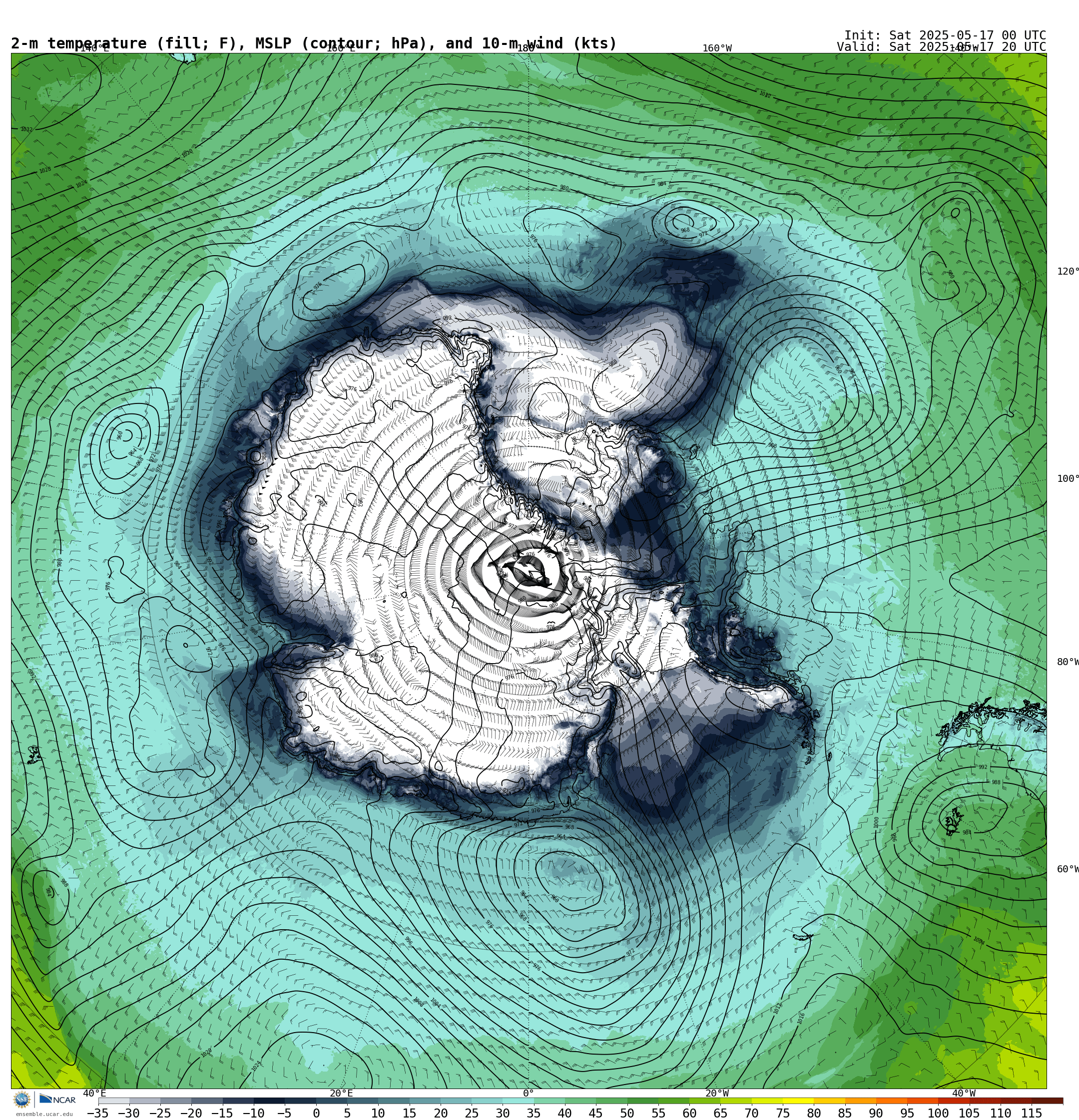Pick the yellow 75 to 80 colorbar segment

(798, 1101)
